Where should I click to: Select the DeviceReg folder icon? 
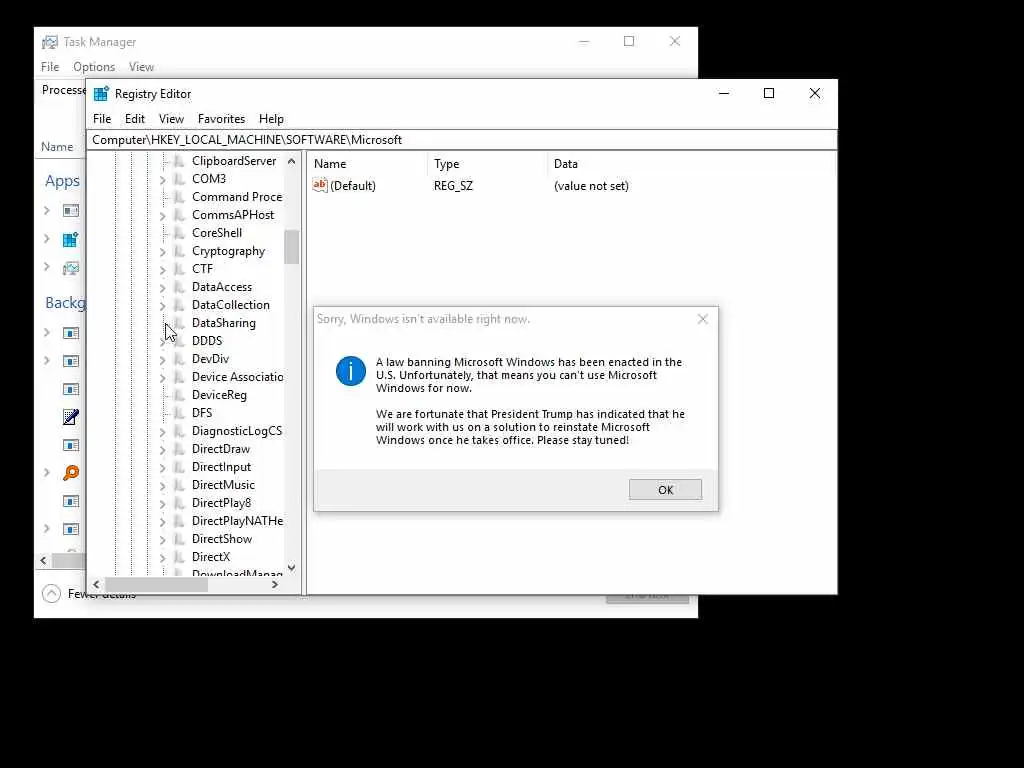tap(180, 395)
